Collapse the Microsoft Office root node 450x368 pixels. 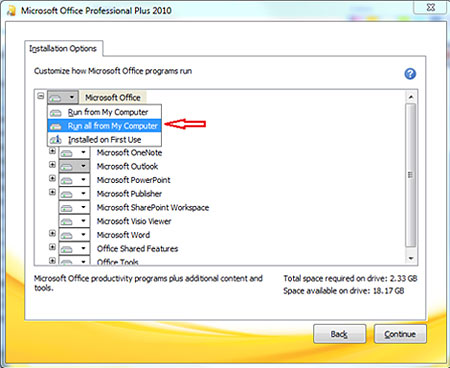click(41, 96)
